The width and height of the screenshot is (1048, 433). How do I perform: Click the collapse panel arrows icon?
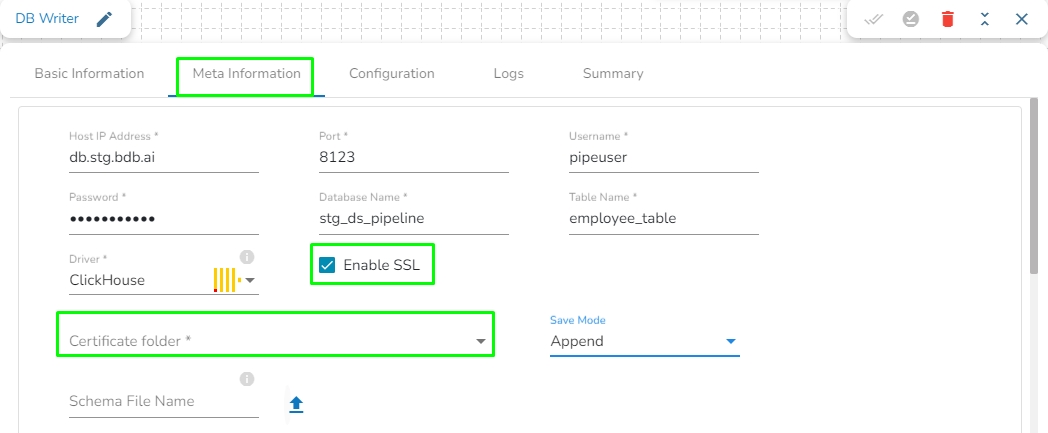(985, 19)
